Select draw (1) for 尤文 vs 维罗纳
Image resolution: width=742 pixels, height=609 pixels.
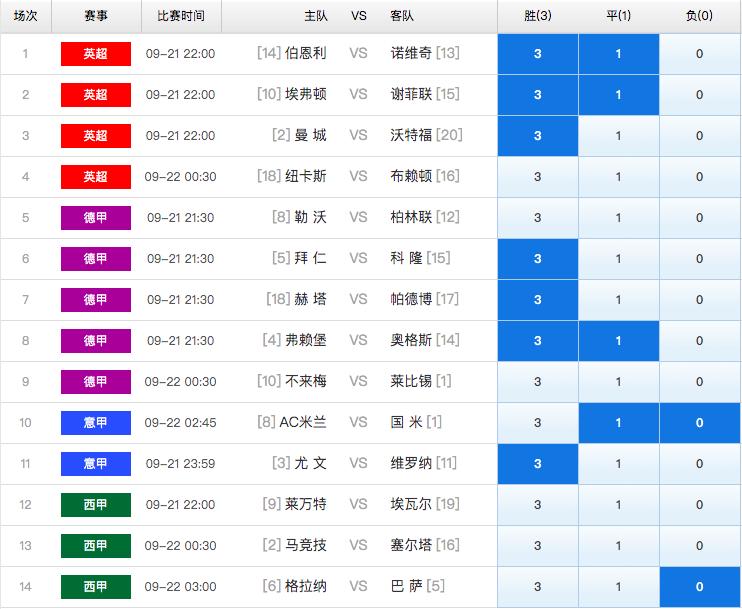618,464
